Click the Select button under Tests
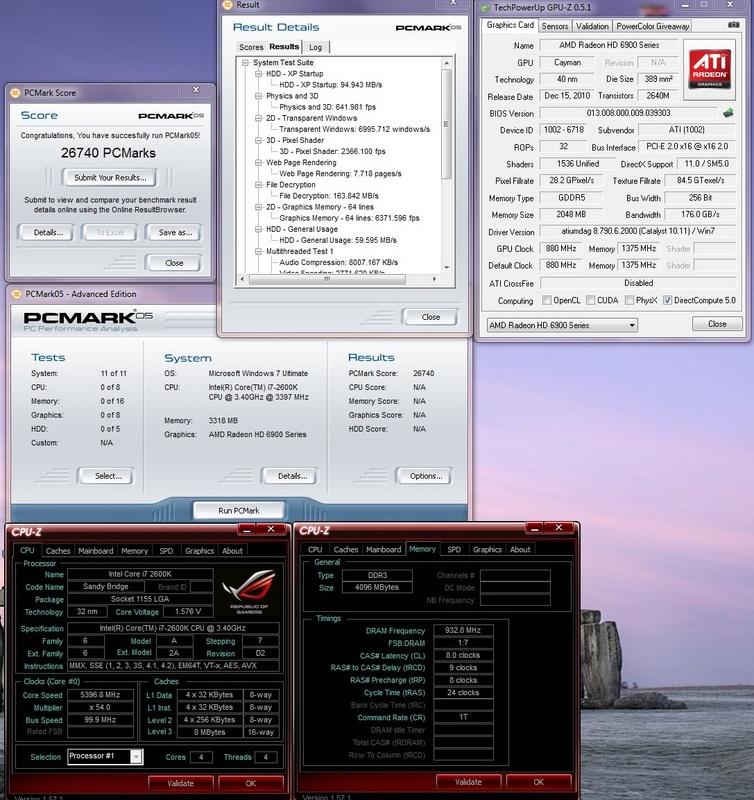The width and height of the screenshot is (754, 800). (106, 476)
